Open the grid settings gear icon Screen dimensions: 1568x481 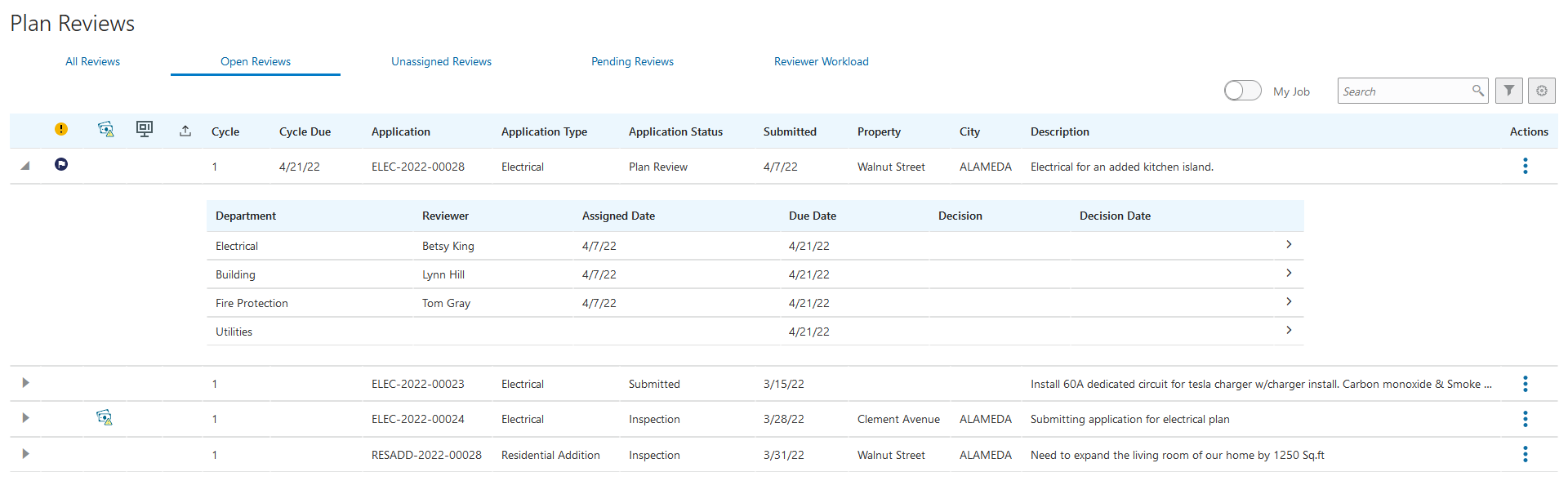pos(1541,91)
